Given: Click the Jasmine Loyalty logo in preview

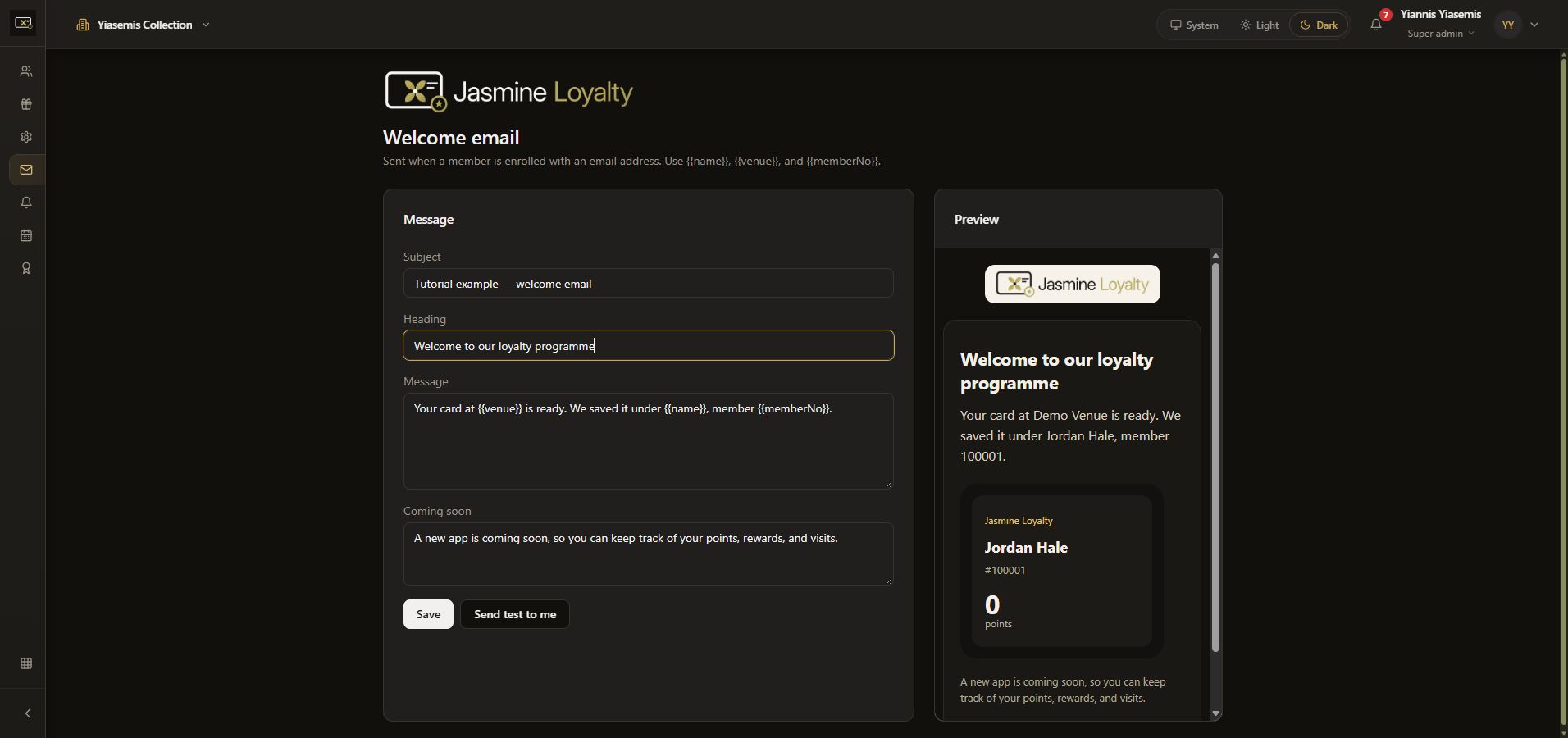Looking at the screenshot, I should [x=1073, y=285].
